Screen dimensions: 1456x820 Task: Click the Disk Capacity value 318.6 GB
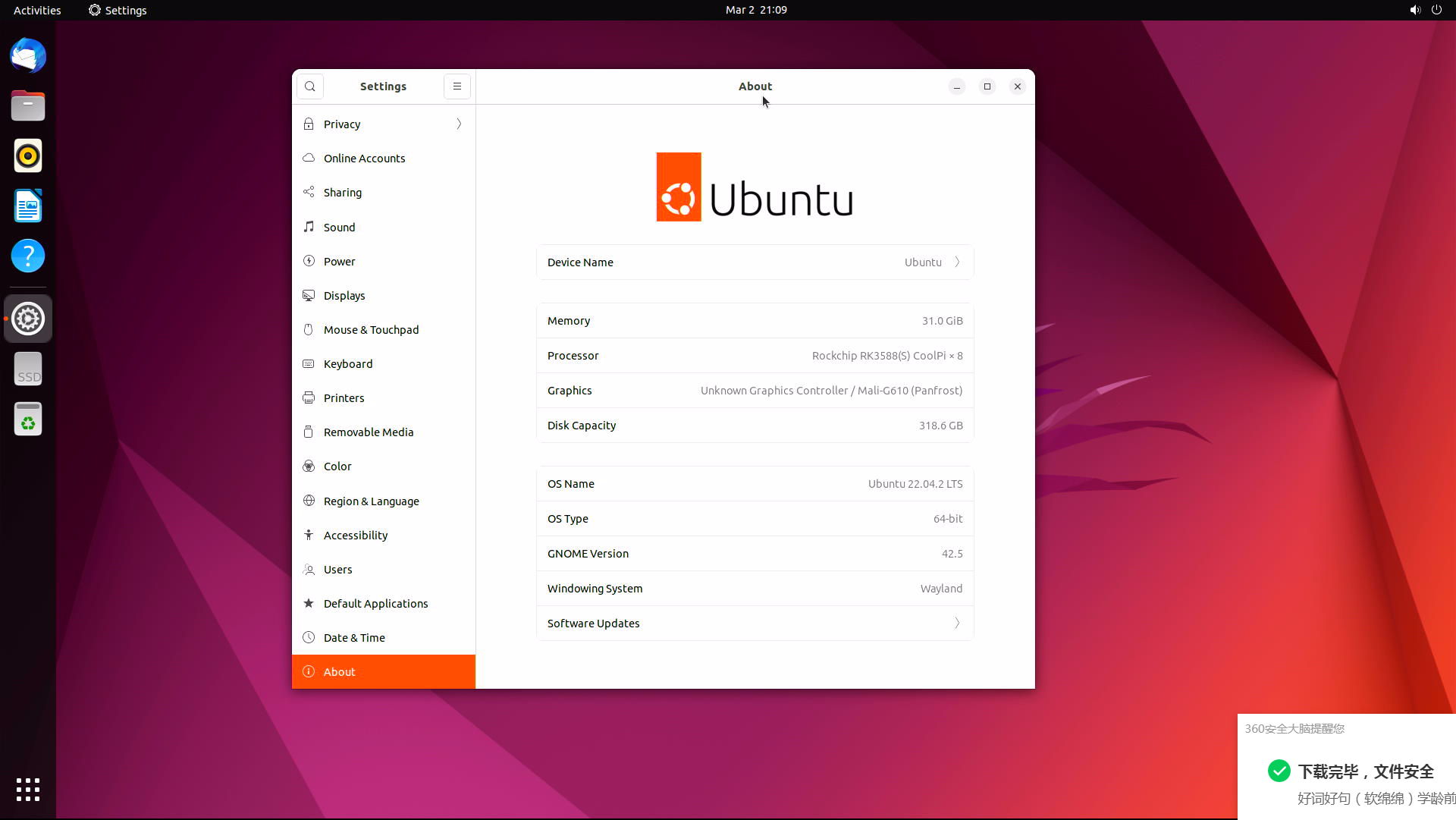pos(941,426)
